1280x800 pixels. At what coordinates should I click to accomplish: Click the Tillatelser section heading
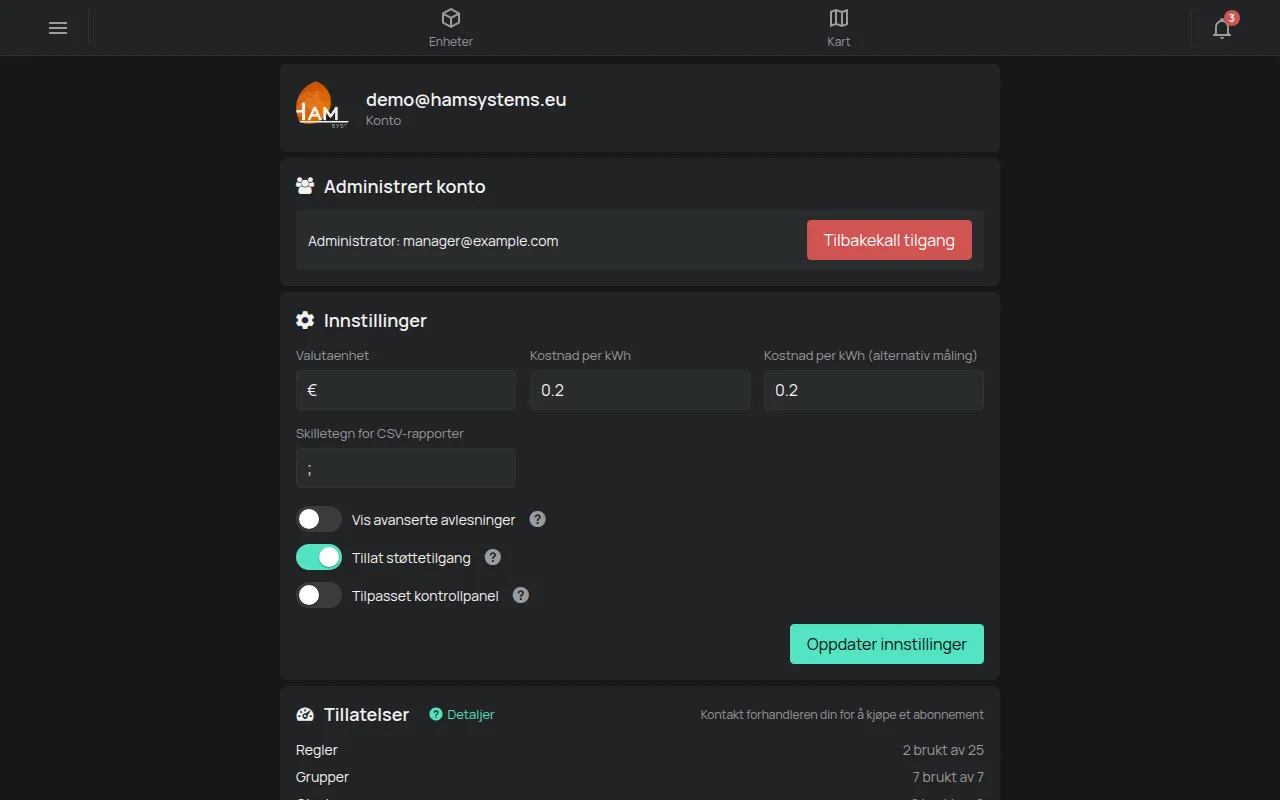(x=366, y=714)
